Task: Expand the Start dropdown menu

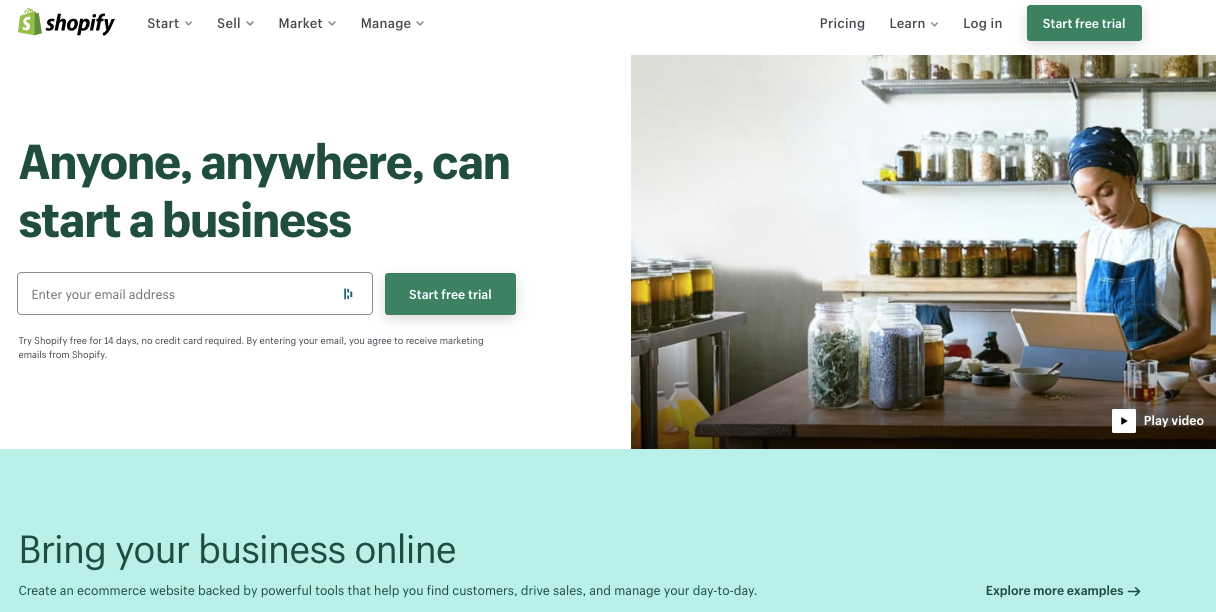Action: (169, 23)
